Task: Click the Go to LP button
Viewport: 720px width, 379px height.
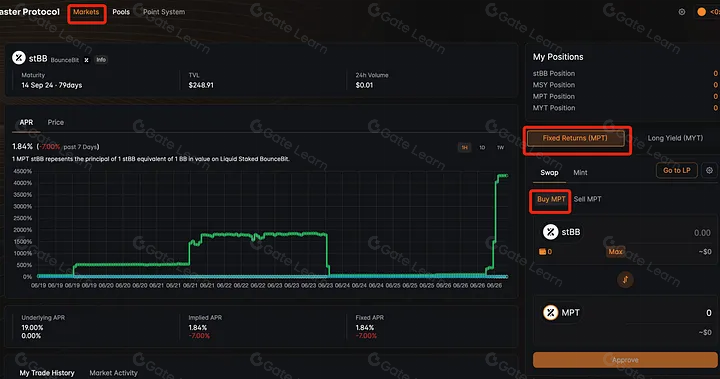Action: pos(677,170)
